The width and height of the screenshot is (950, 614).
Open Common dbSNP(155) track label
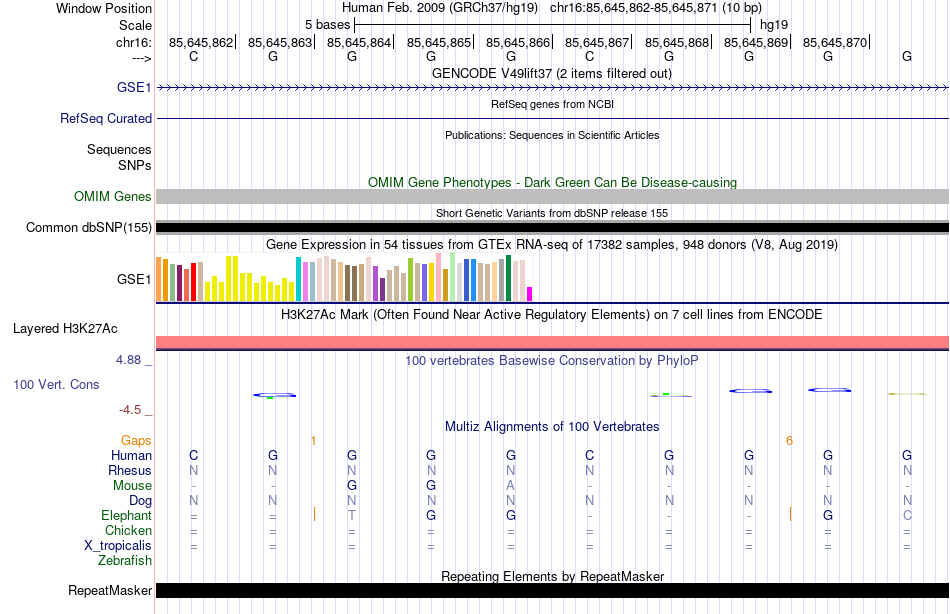tap(89, 227)
